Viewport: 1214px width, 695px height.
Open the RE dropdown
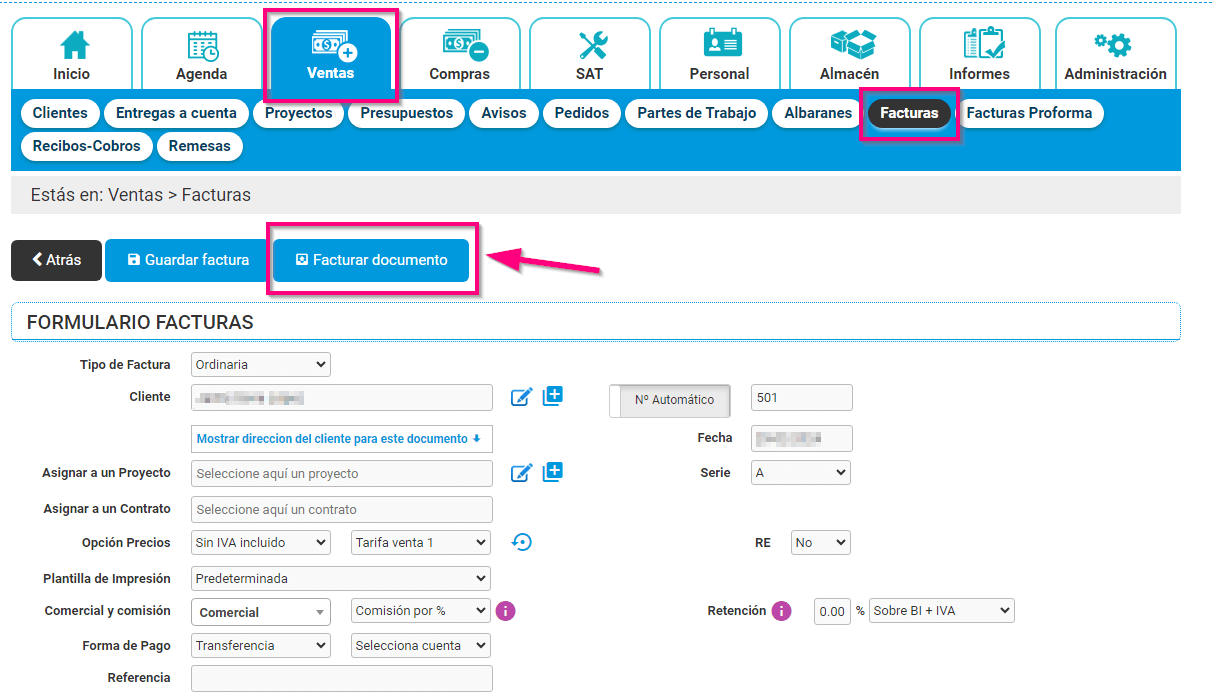[x=820, y=543]
